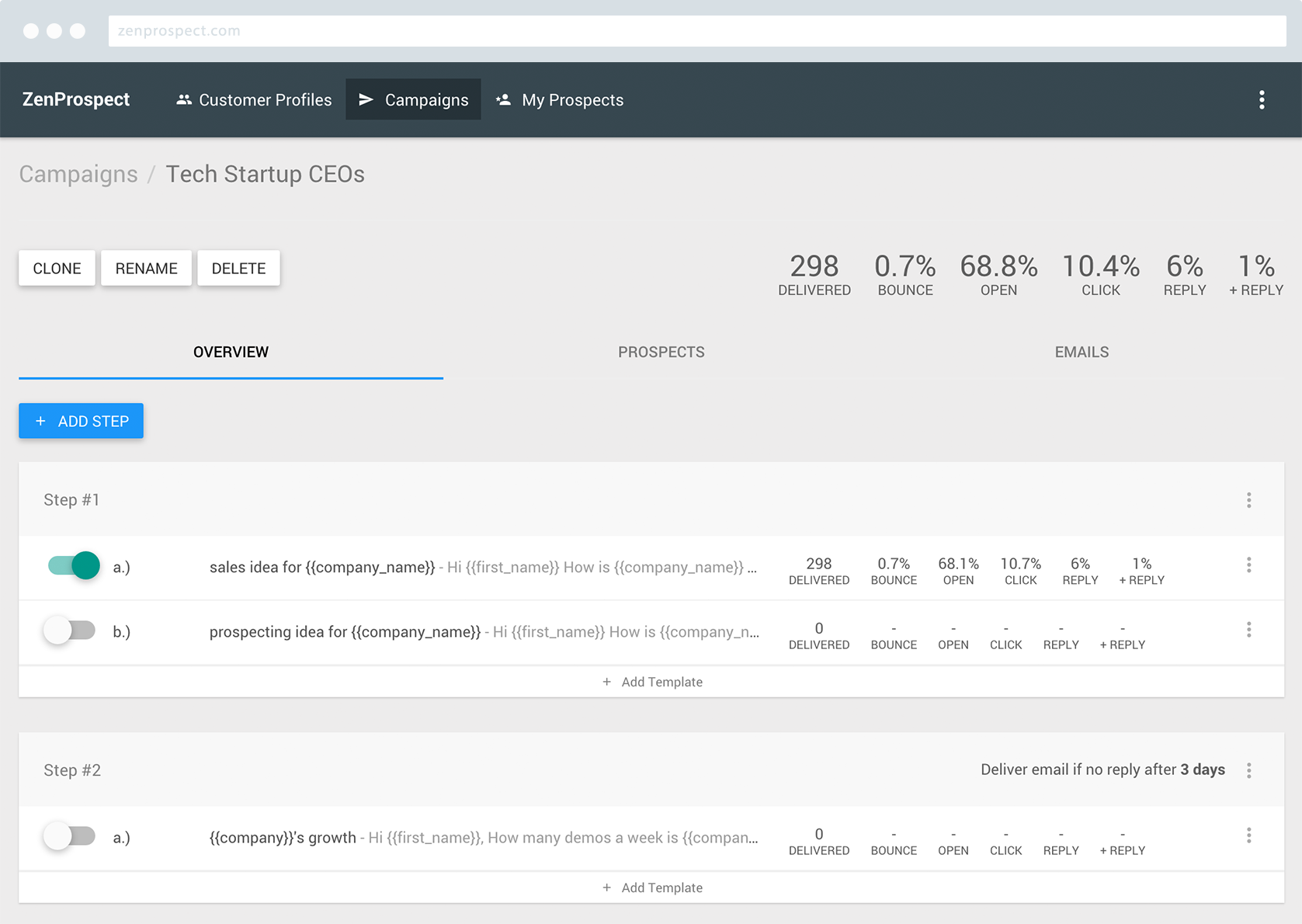The height and width of the screenshot is (924, 1302).
Task: Click the 'Deliver email if no reply after 3 days' text
Action: tap(1102, 769)
